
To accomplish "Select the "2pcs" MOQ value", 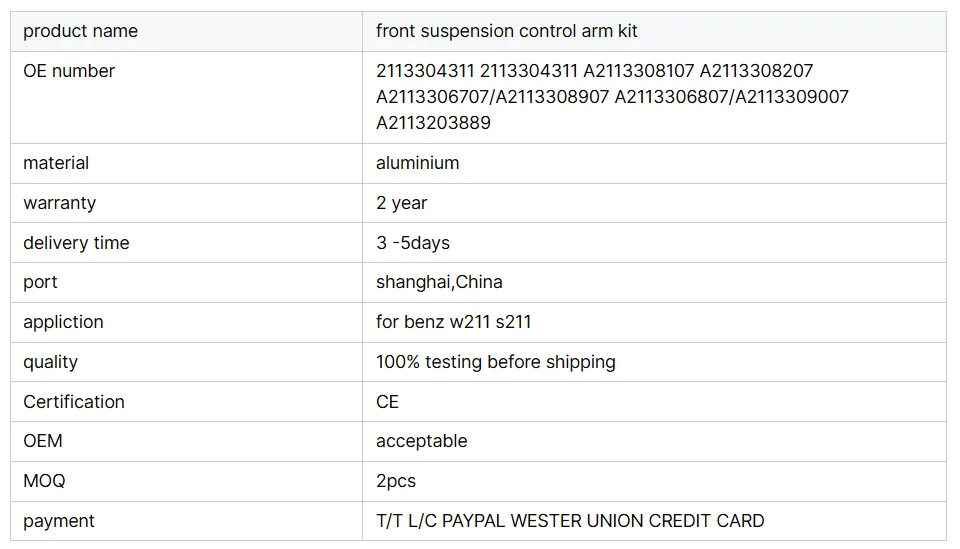I will pos(395,481).
